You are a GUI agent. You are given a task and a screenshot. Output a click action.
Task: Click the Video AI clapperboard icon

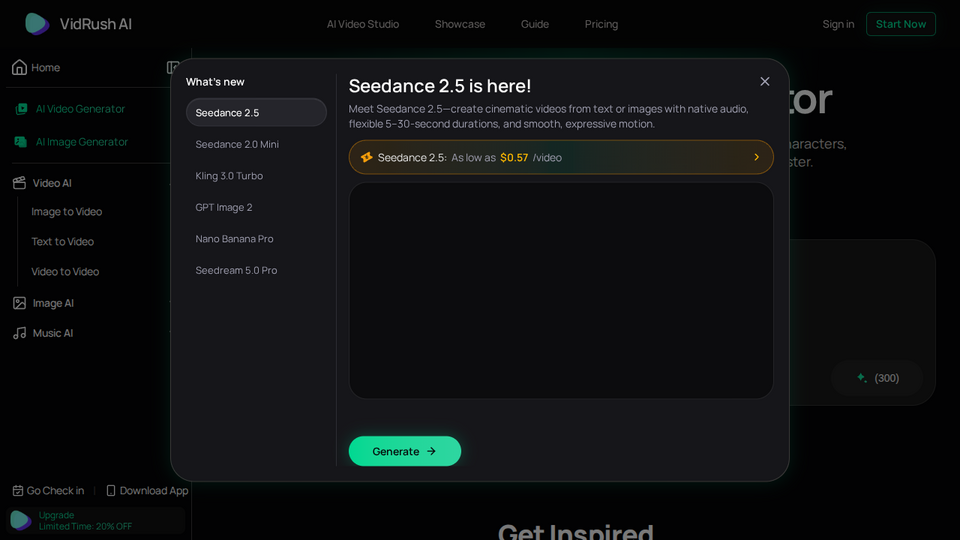coord(20,183)
